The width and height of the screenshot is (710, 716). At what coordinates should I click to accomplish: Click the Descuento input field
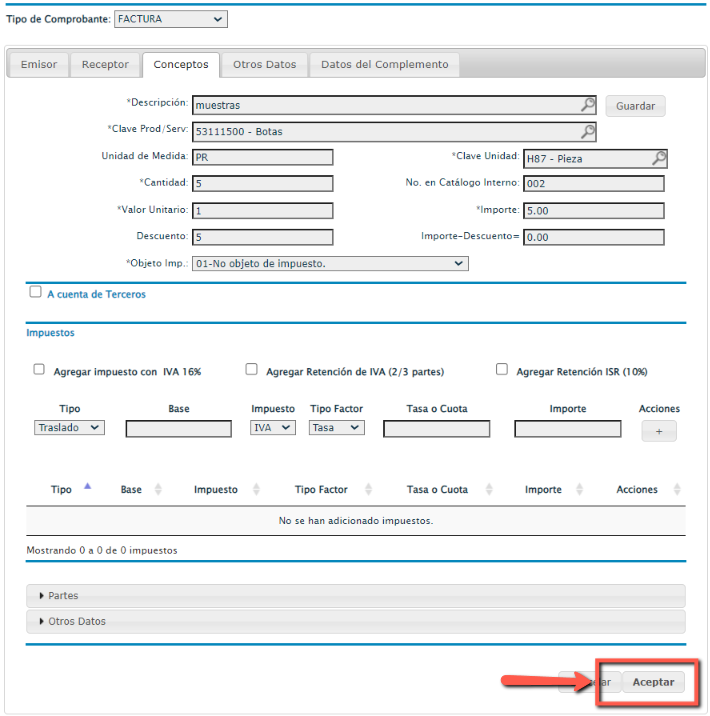click(x=263, y=237)
